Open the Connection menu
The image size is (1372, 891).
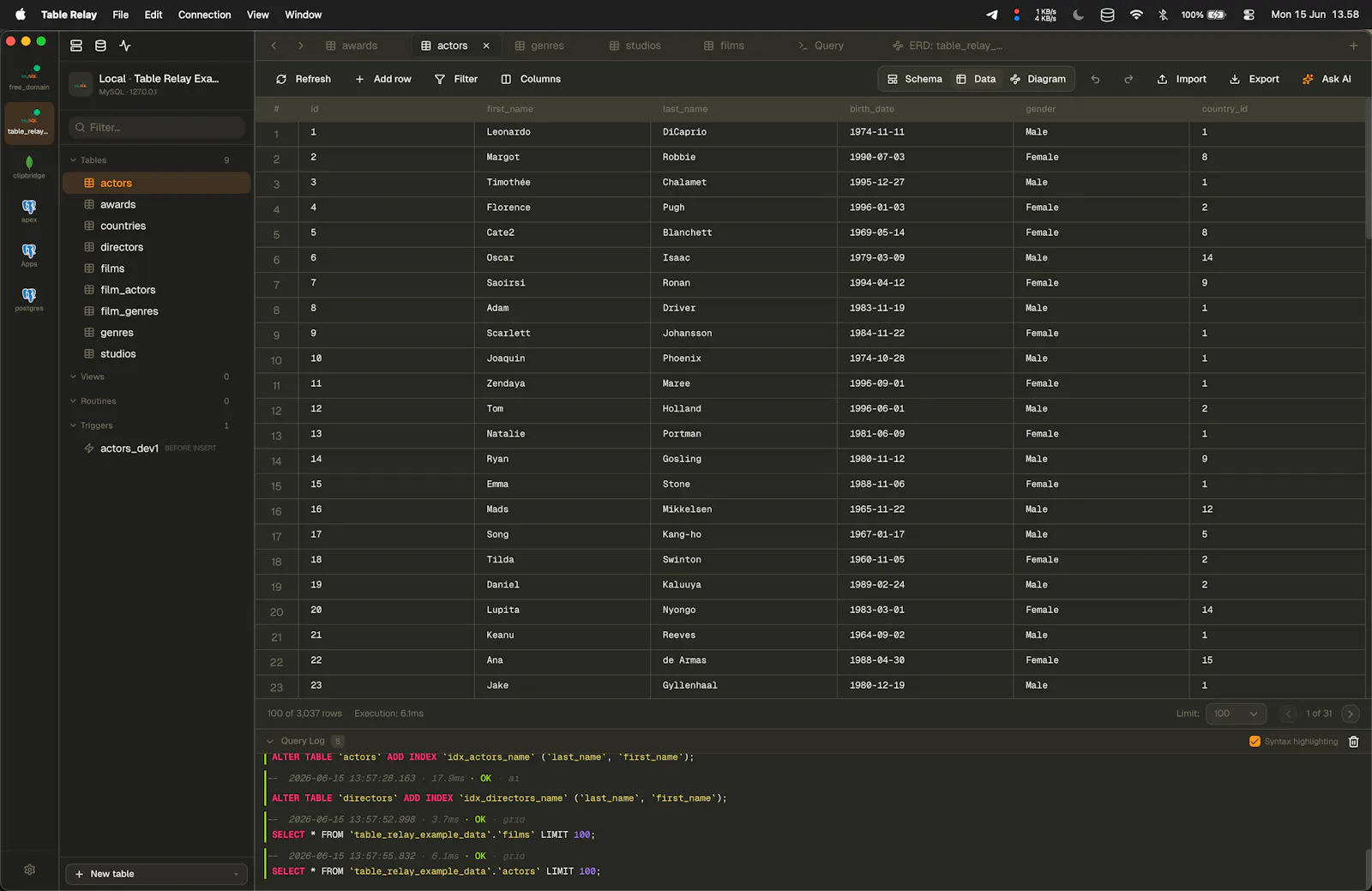pyautogui.click(x=204, y=15)
